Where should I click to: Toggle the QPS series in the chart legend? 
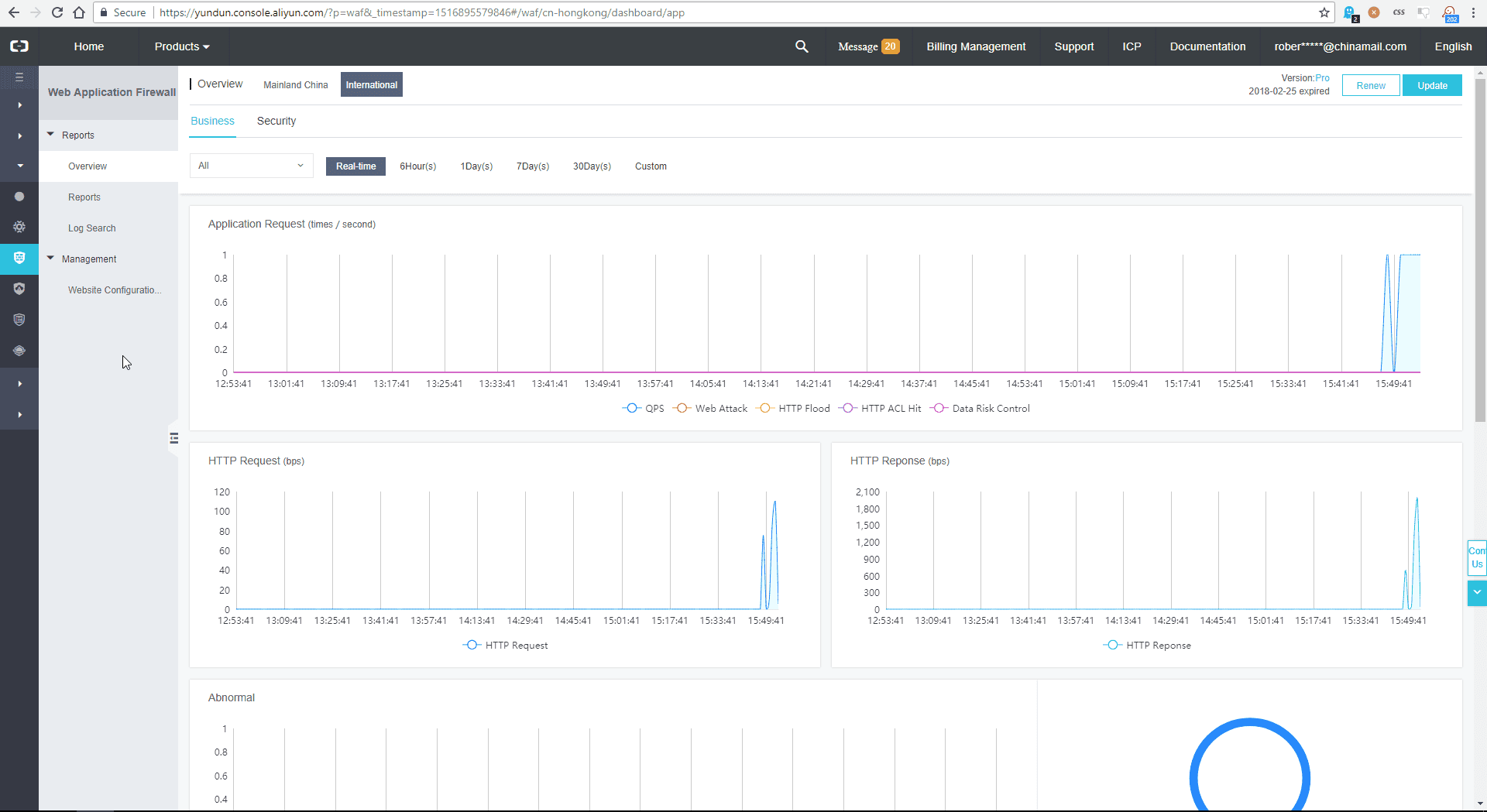tap(643, 409)
